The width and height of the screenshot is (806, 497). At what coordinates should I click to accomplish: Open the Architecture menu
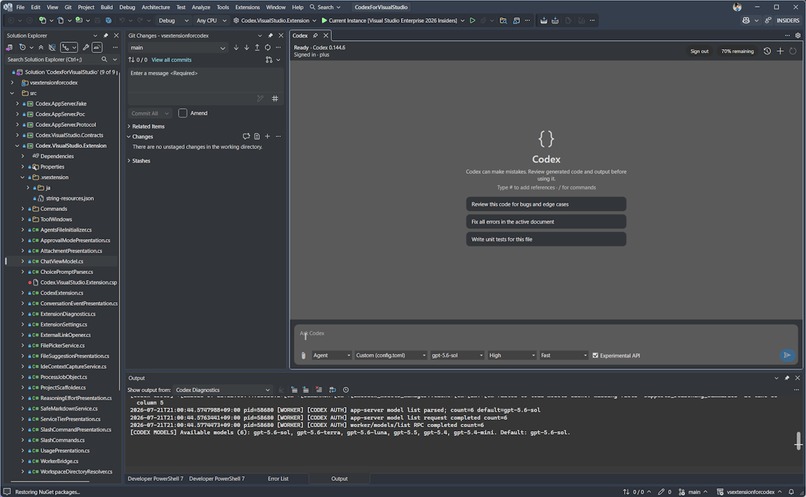tap(156, 7)
